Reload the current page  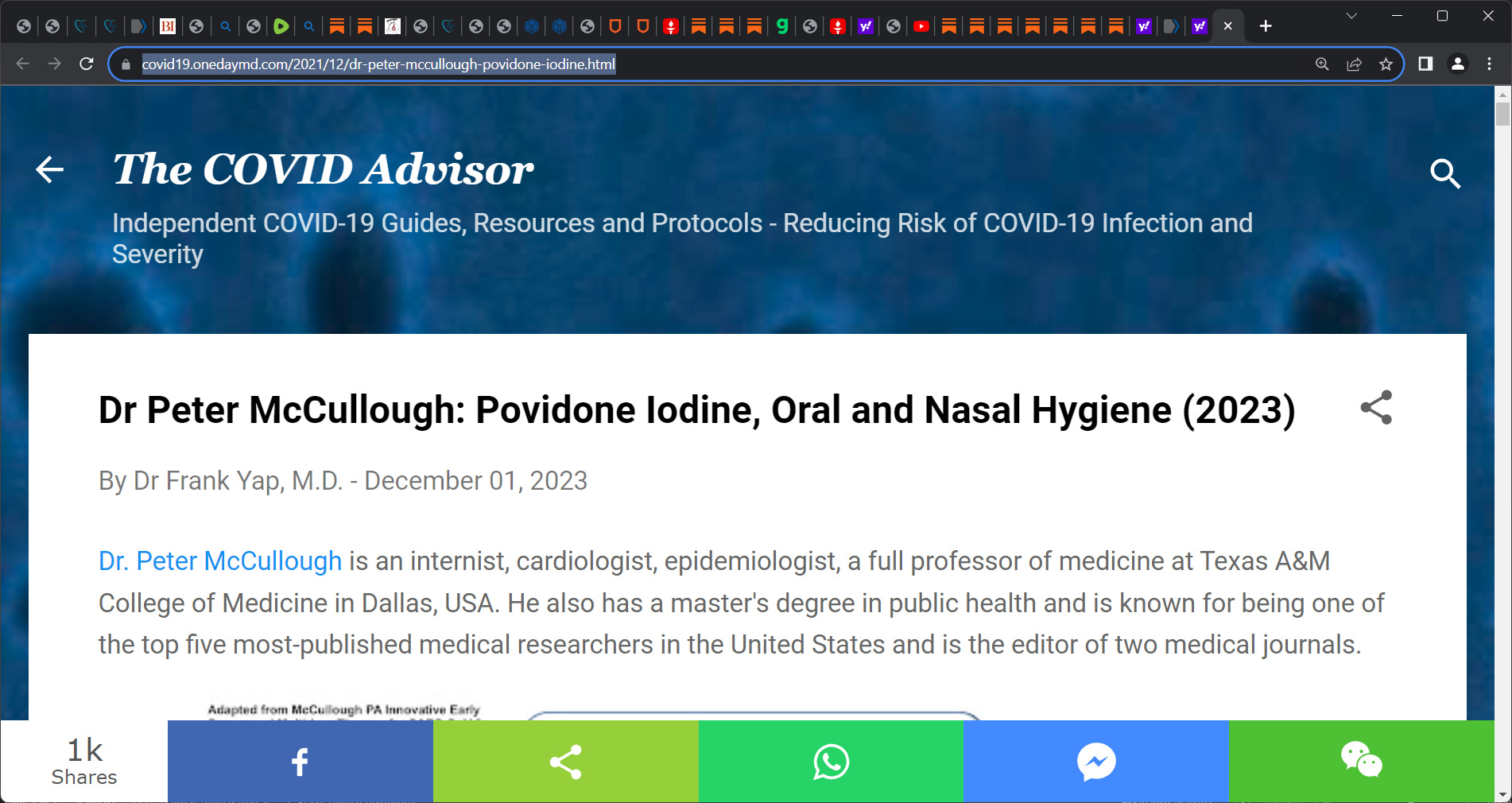click(87, 64)
